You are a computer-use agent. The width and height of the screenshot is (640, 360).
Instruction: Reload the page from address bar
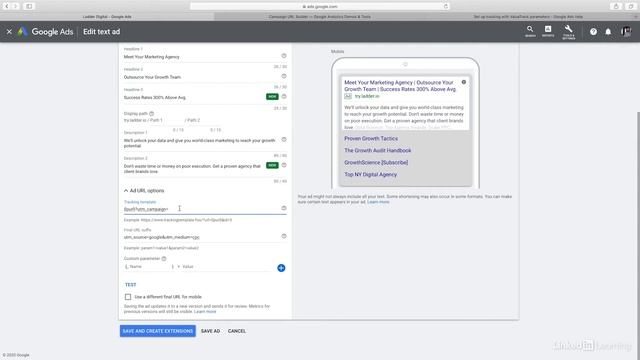[446, 7]
